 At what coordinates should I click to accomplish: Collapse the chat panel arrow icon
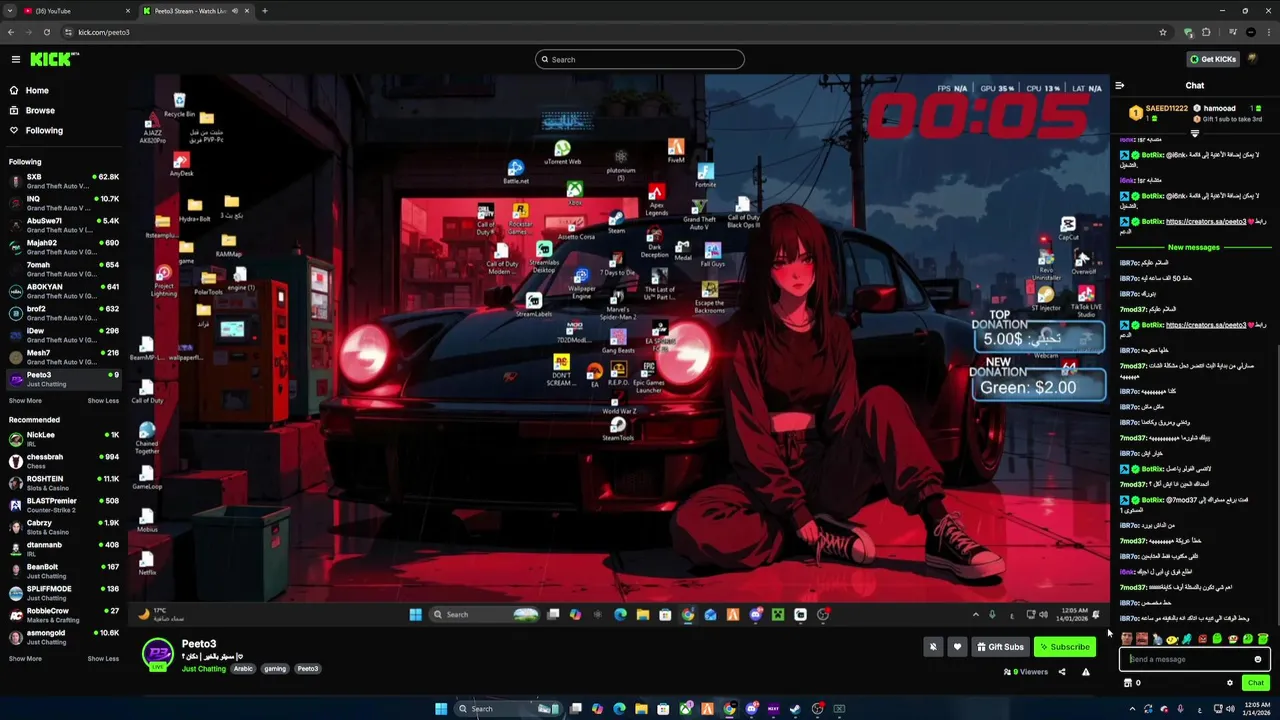[x=1120, y=86]
